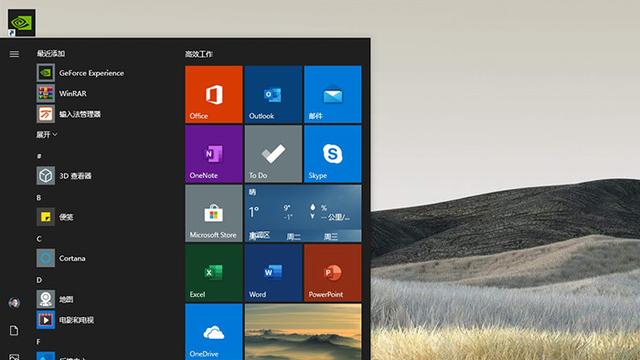Open the weather live tile
This screenshot has height=360, width=640.
click(303, 213)
